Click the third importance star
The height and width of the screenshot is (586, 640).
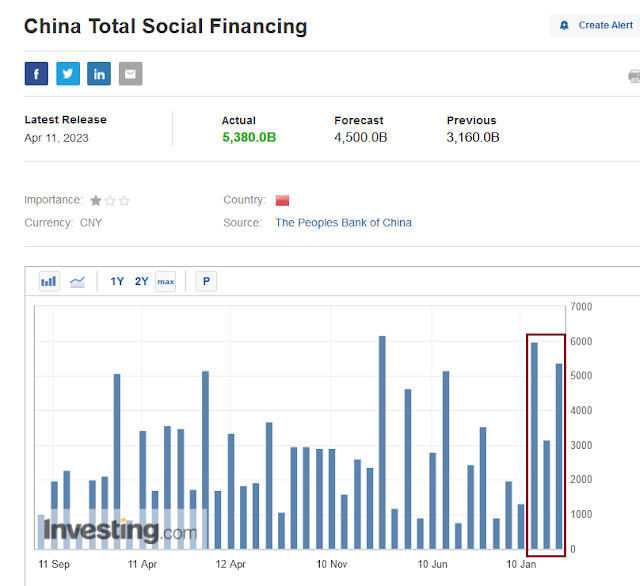(125, 200)
